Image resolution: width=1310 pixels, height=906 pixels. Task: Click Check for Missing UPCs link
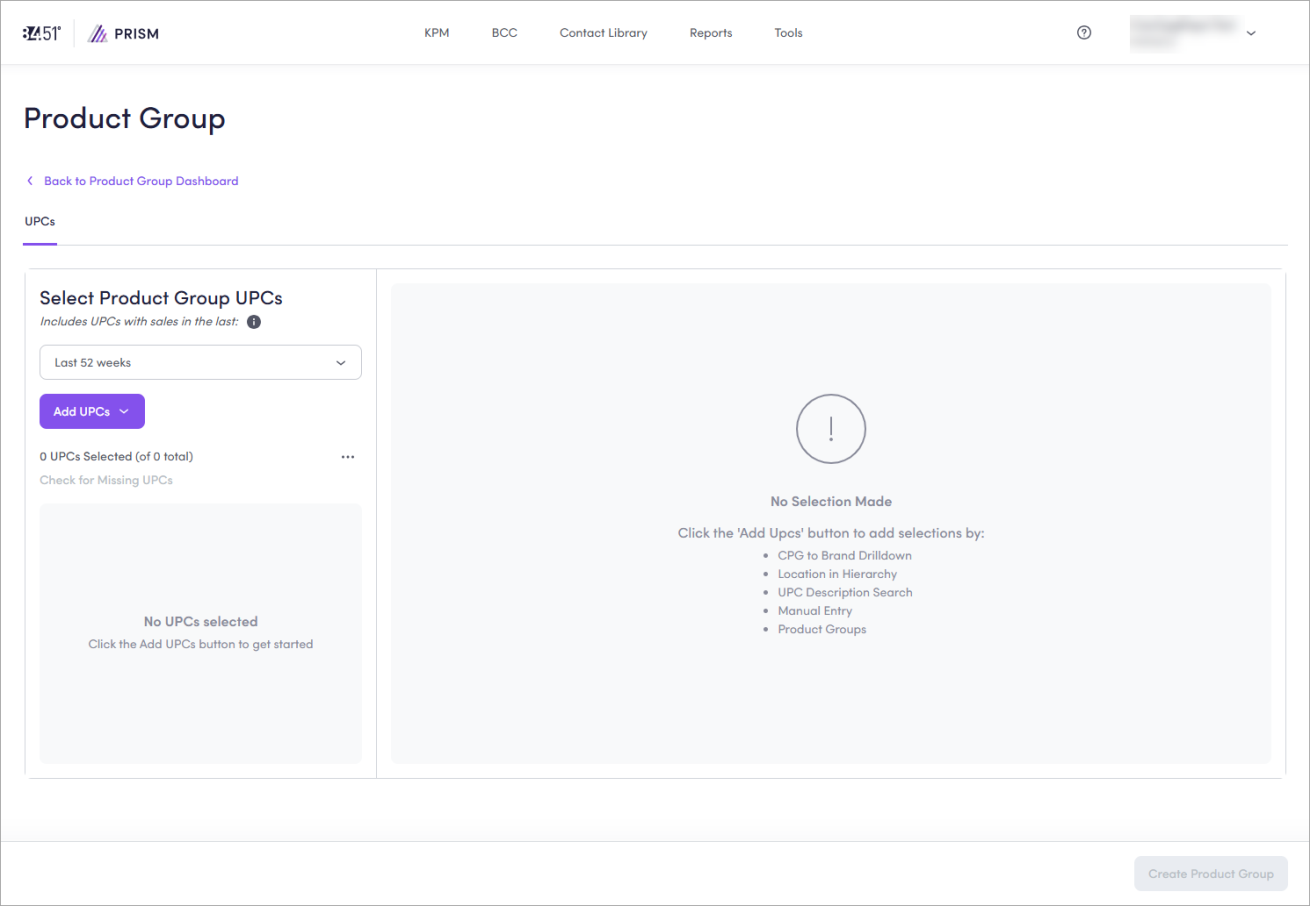pos(106,480)
